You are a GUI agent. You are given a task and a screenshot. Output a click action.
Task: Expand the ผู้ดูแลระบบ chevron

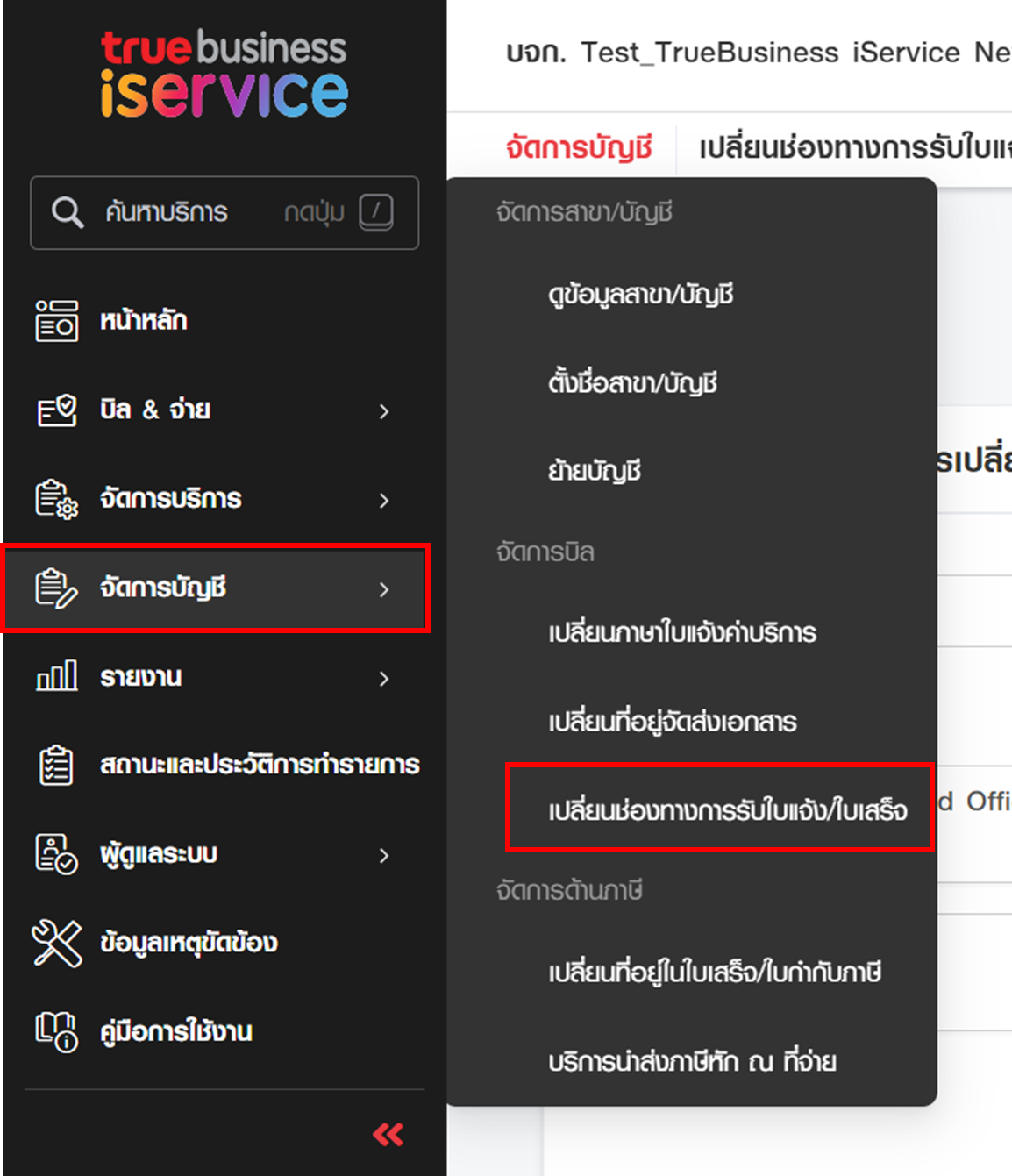pos(384,856)
